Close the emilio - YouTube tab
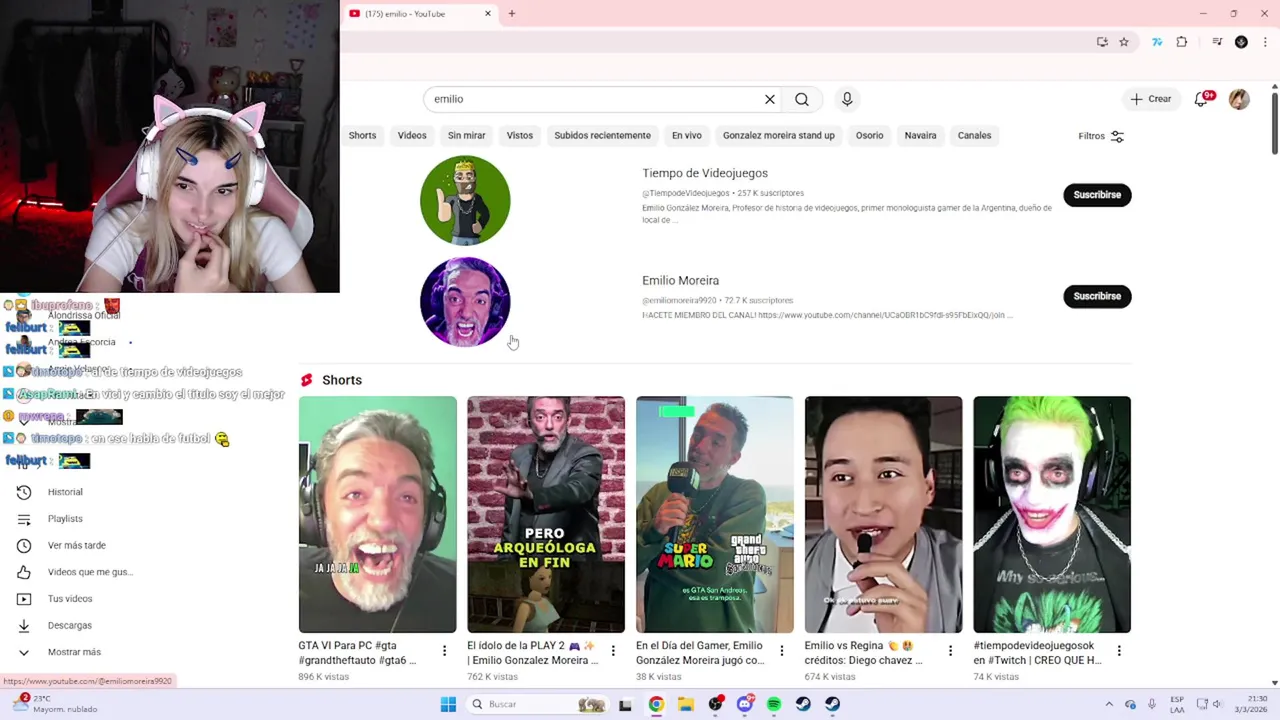Viewport: 1280px width, 720px height. 488,13
